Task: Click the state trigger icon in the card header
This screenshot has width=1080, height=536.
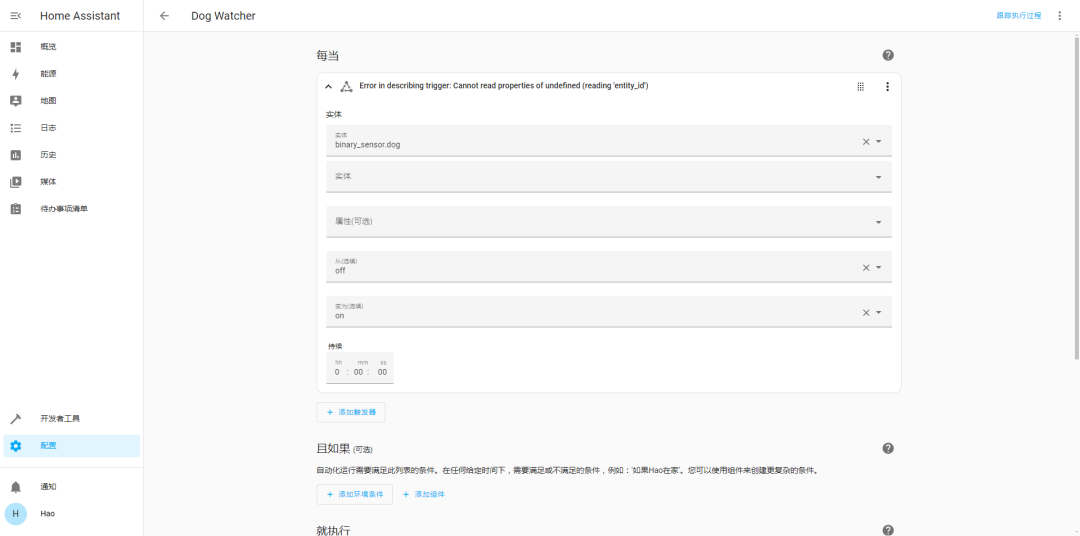Action: (x=346, y=86)
